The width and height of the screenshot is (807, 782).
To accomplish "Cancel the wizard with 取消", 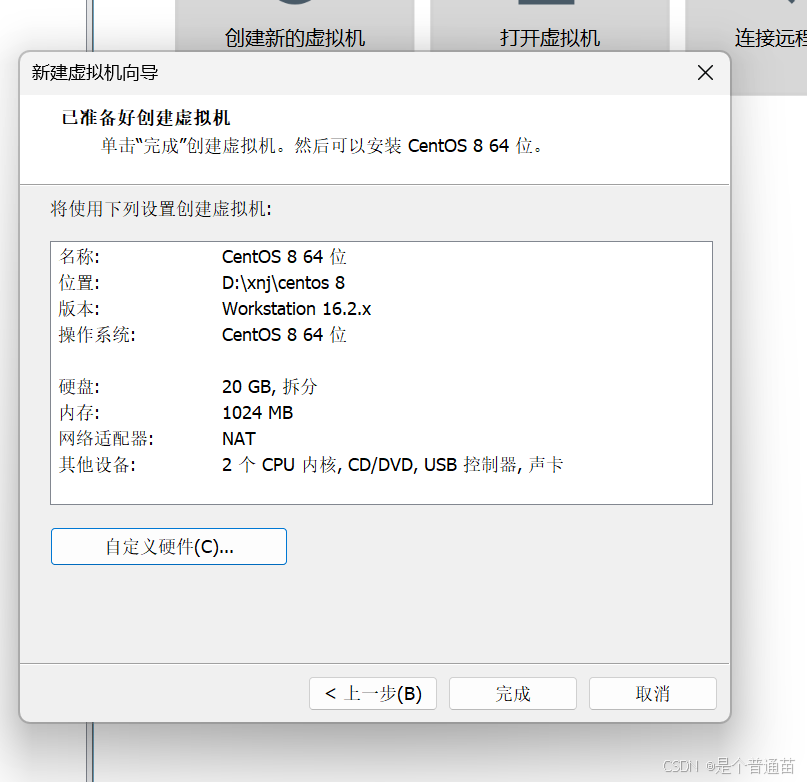I will (653, 693).
